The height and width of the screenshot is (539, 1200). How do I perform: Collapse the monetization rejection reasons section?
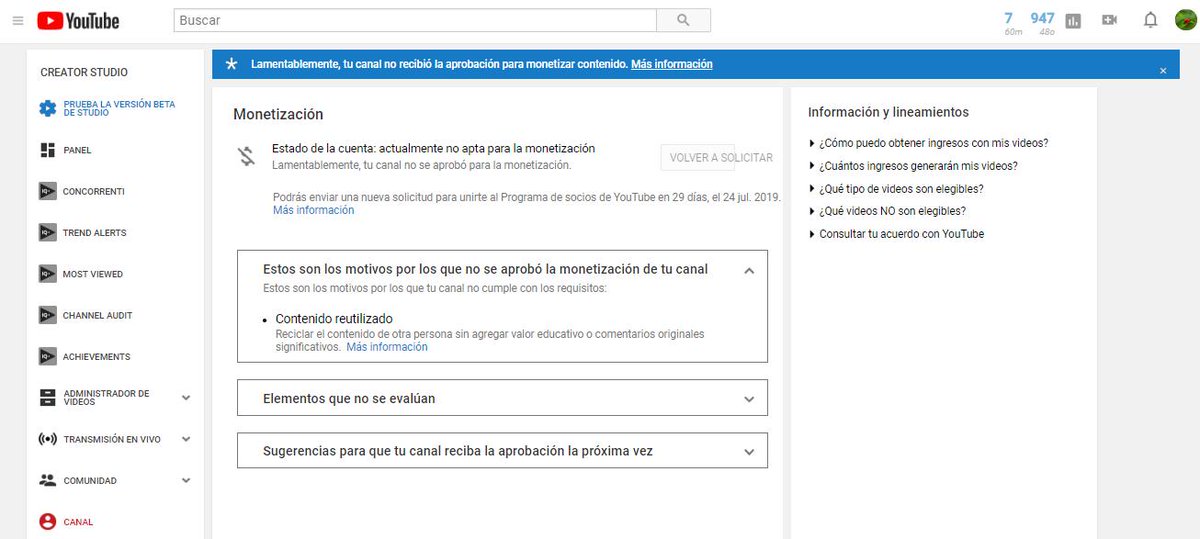749,270
